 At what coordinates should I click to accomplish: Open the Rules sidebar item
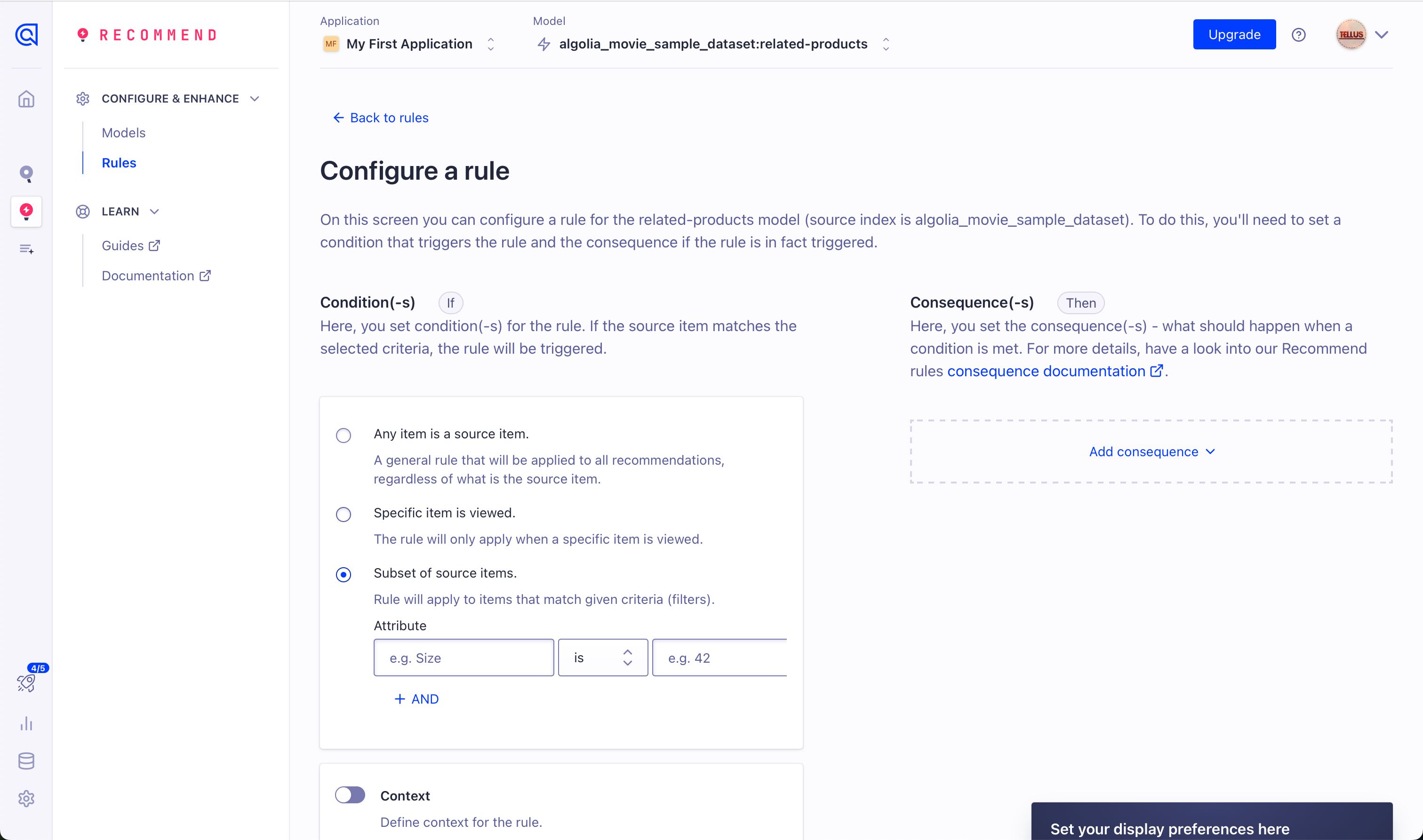coord(119,163)
